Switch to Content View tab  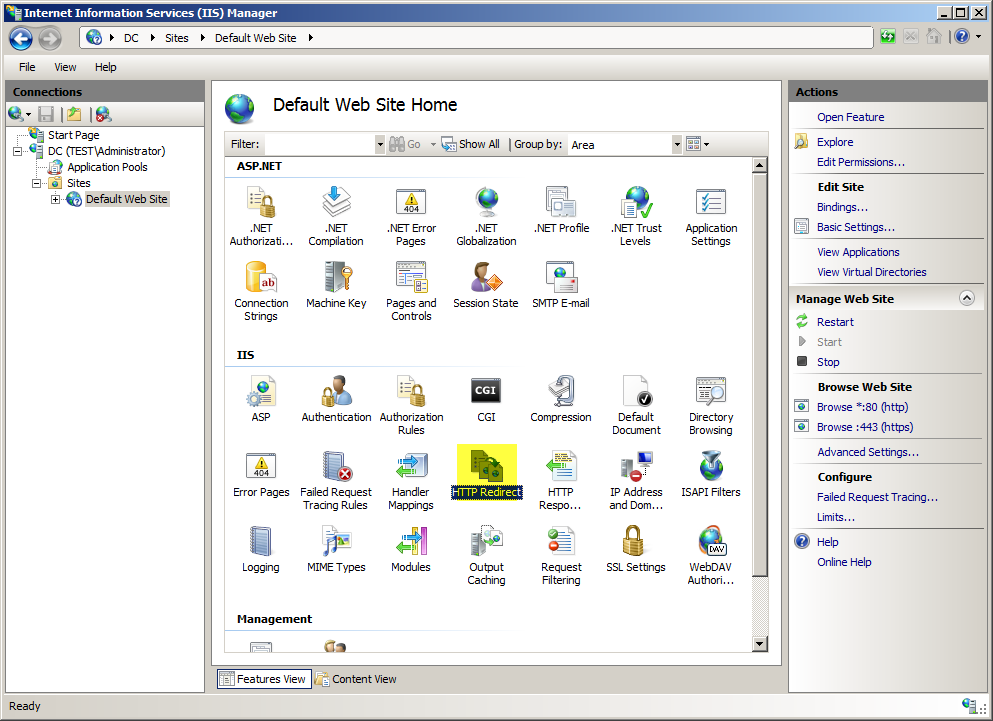pyautogui.click(x=356, y=679)
